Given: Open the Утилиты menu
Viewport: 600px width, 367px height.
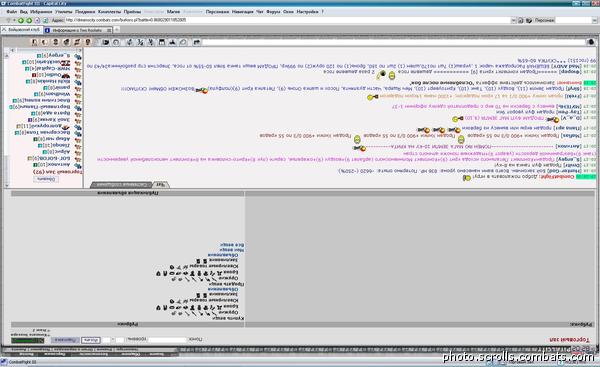Looking at the screenshot, I should coord(64,11).
